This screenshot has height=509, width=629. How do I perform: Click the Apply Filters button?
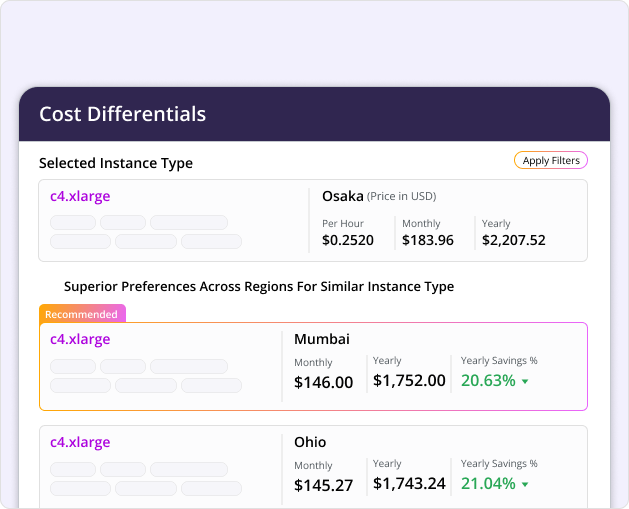click(551, 160)
